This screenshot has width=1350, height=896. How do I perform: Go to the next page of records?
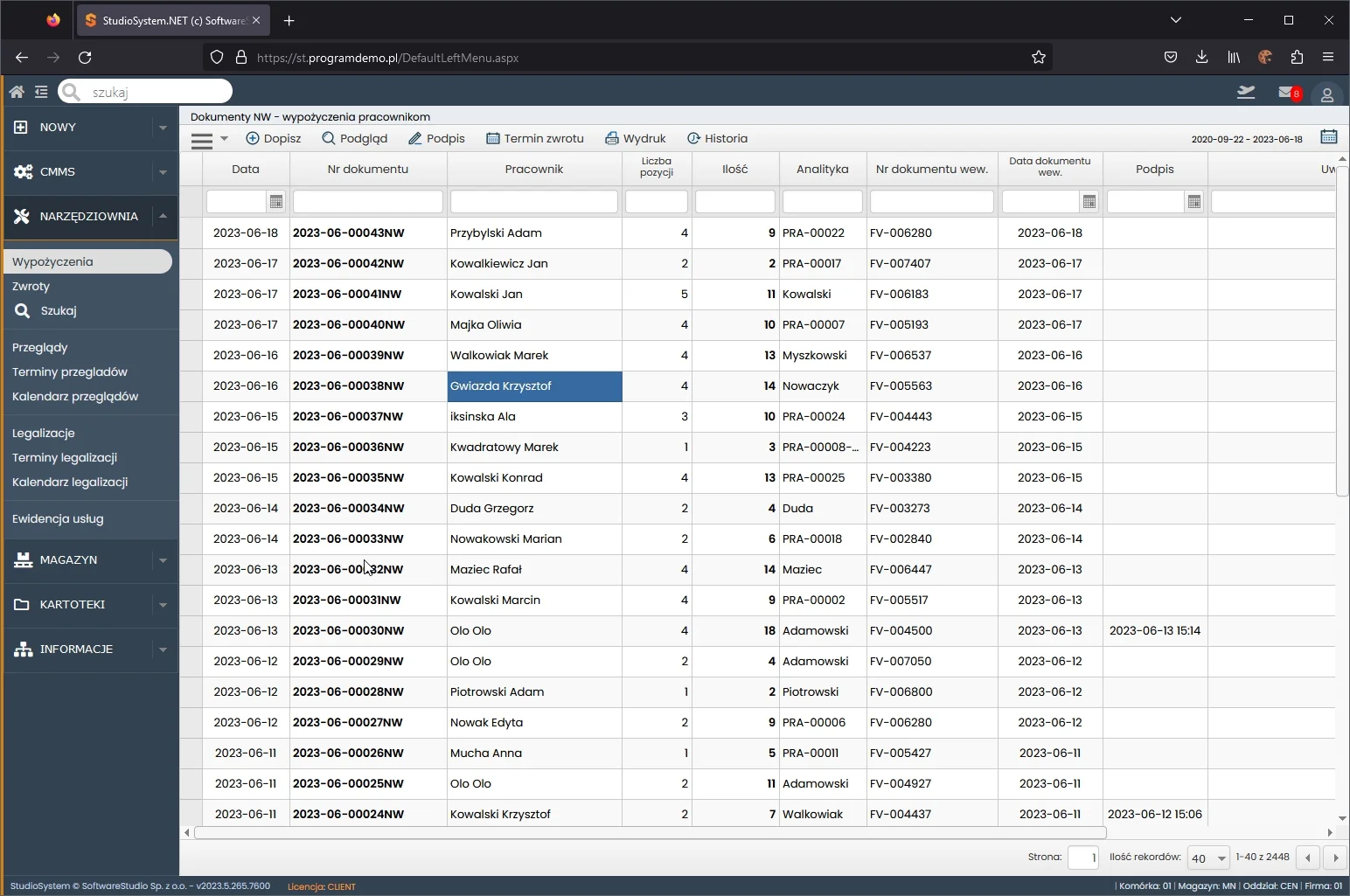[1335, 858]
